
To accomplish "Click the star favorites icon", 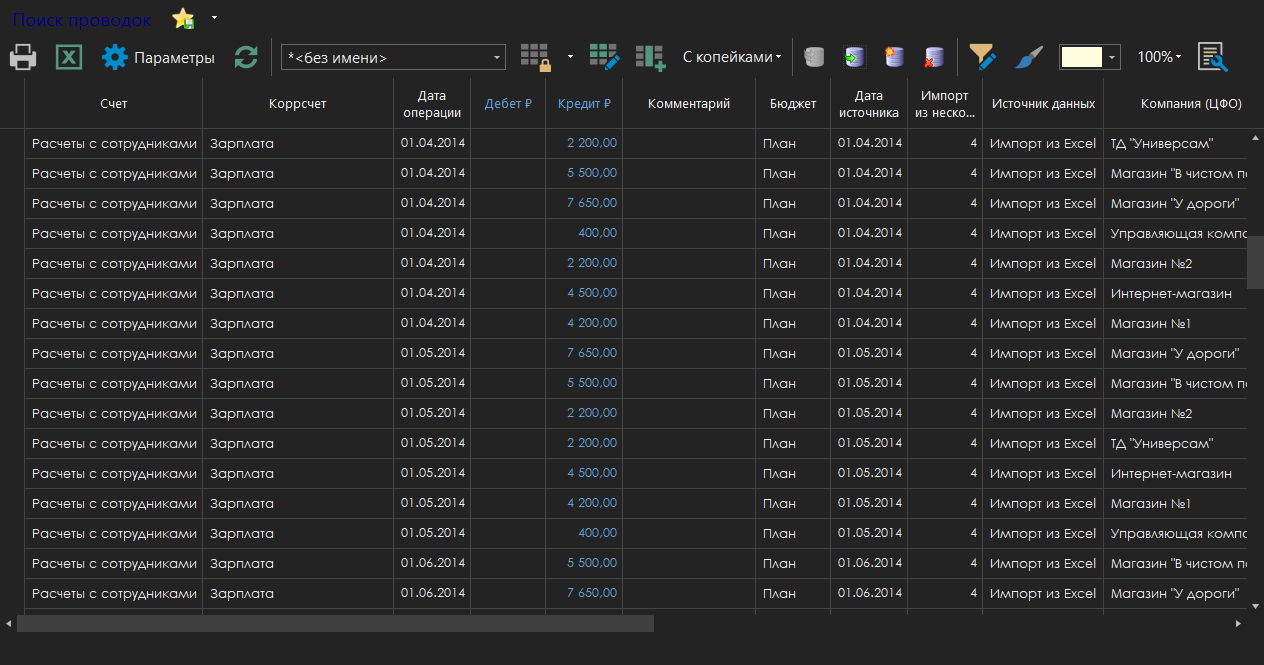I will click(x=183, y=19).
